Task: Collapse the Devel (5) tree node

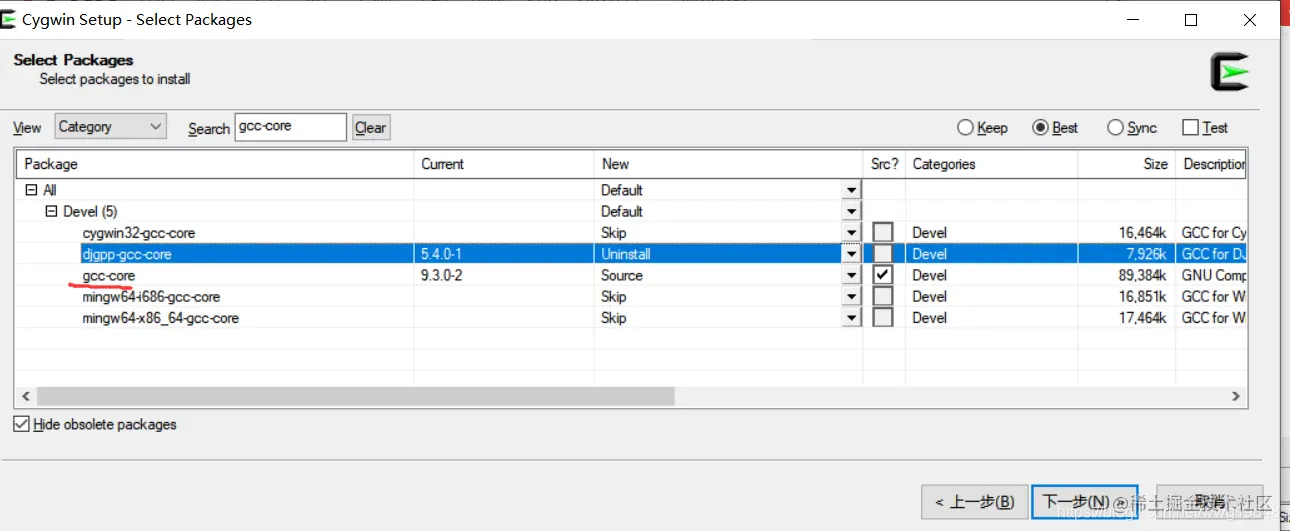Action: (51, 211)
